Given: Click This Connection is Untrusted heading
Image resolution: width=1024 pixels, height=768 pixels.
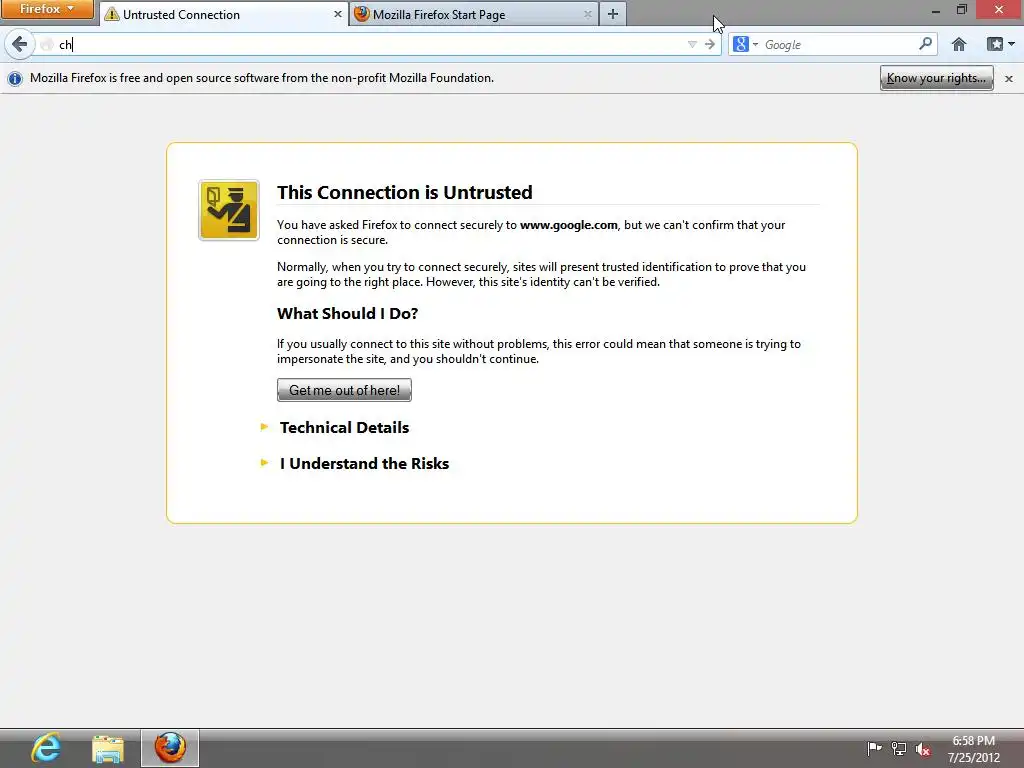Looking at the screenshot, I should (405, 193).
